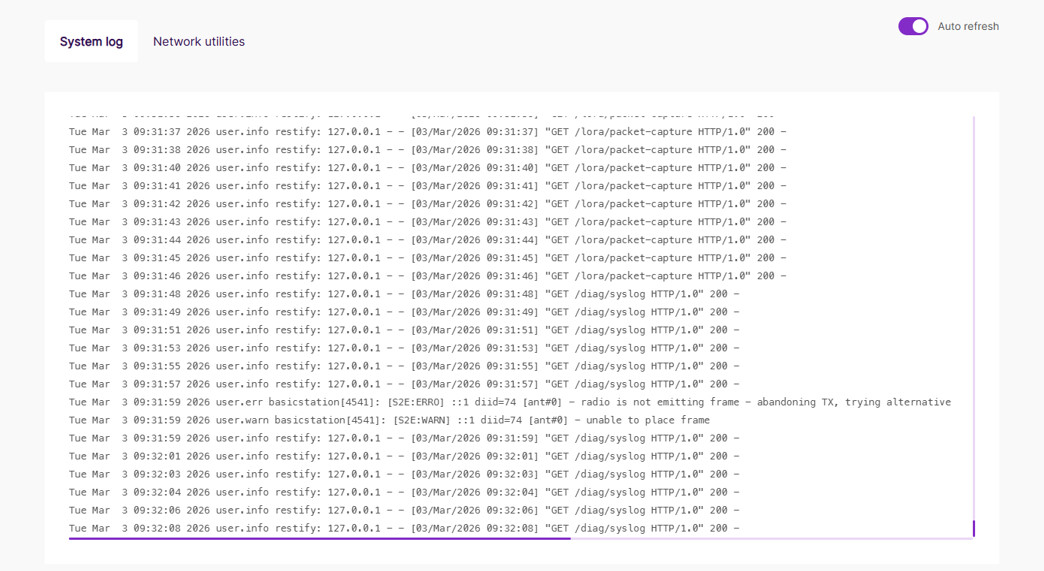
Task: Select the S2E:WARN unable to place frame line
Action: point(389,420)
